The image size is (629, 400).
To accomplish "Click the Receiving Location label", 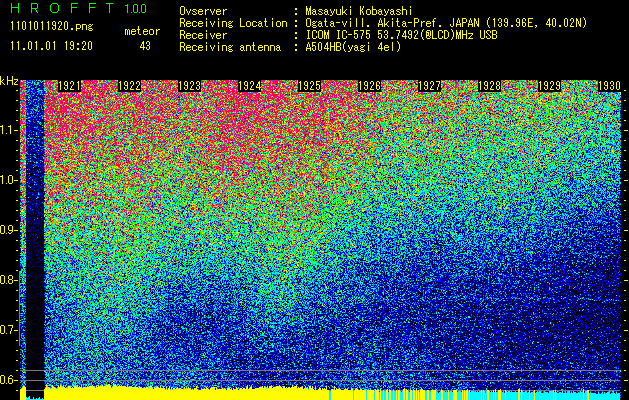I will tap(233, 23).
